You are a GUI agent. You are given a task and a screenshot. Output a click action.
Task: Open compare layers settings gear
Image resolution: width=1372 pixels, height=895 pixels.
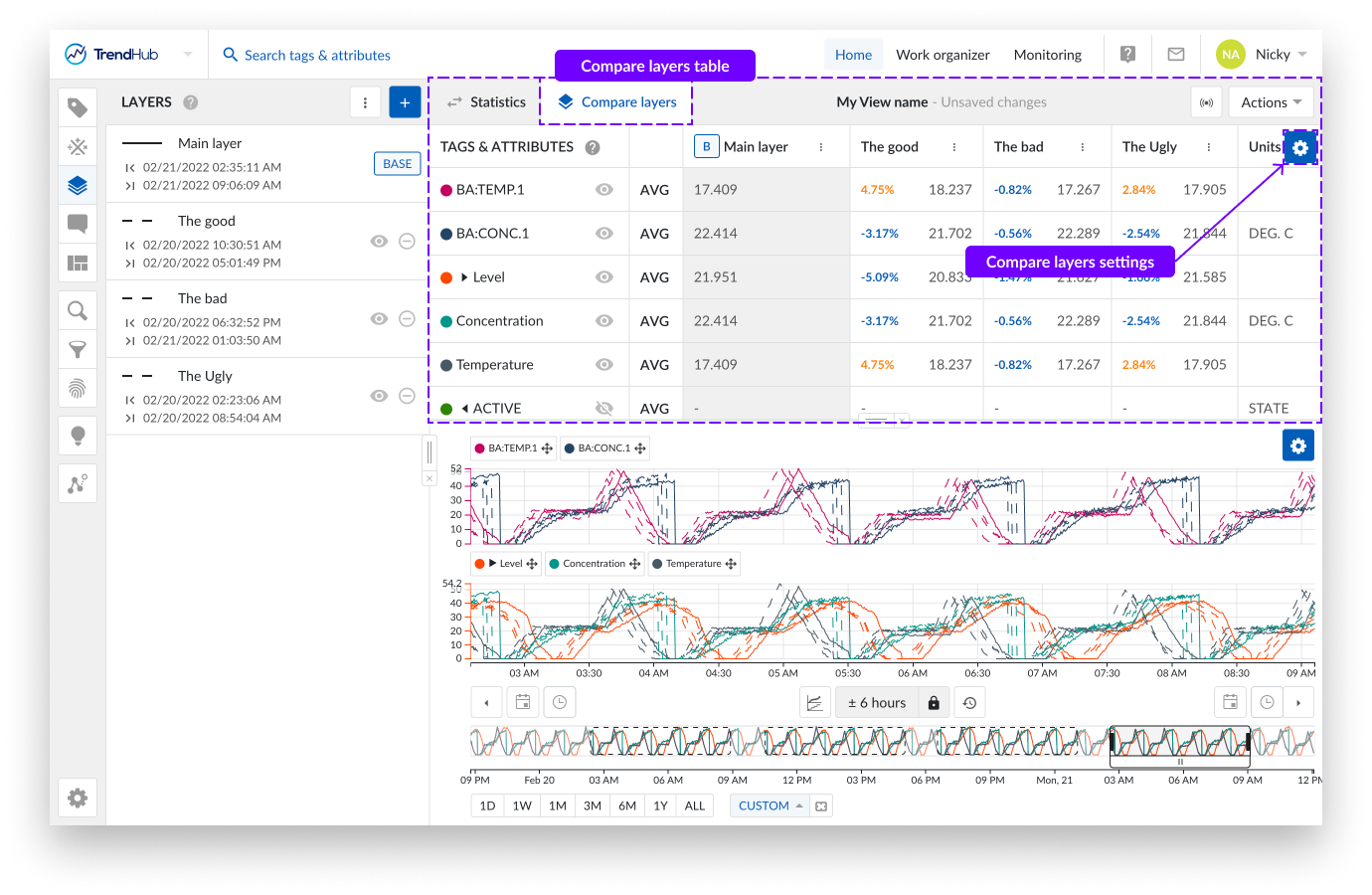[1299, 147]
